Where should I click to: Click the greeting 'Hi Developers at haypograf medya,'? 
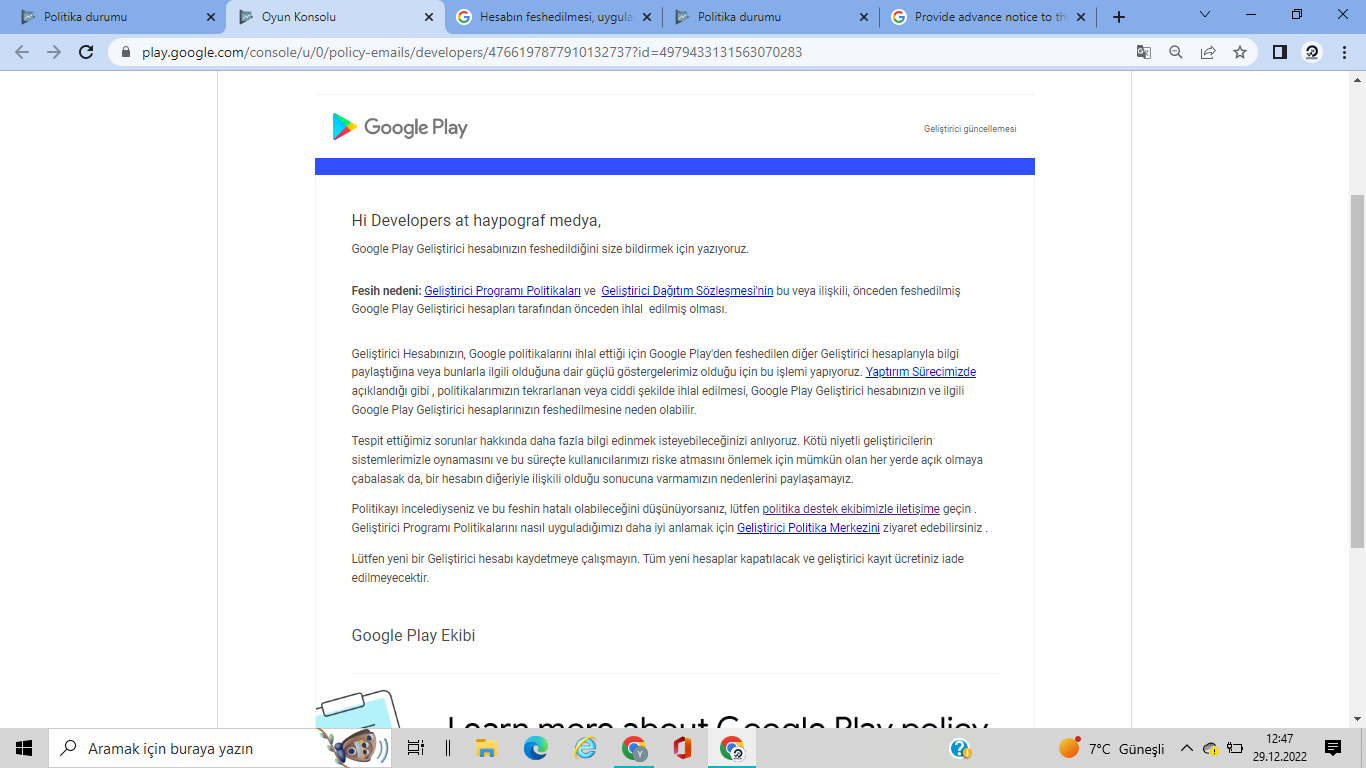pyautogui.click(x=476, y=221)
